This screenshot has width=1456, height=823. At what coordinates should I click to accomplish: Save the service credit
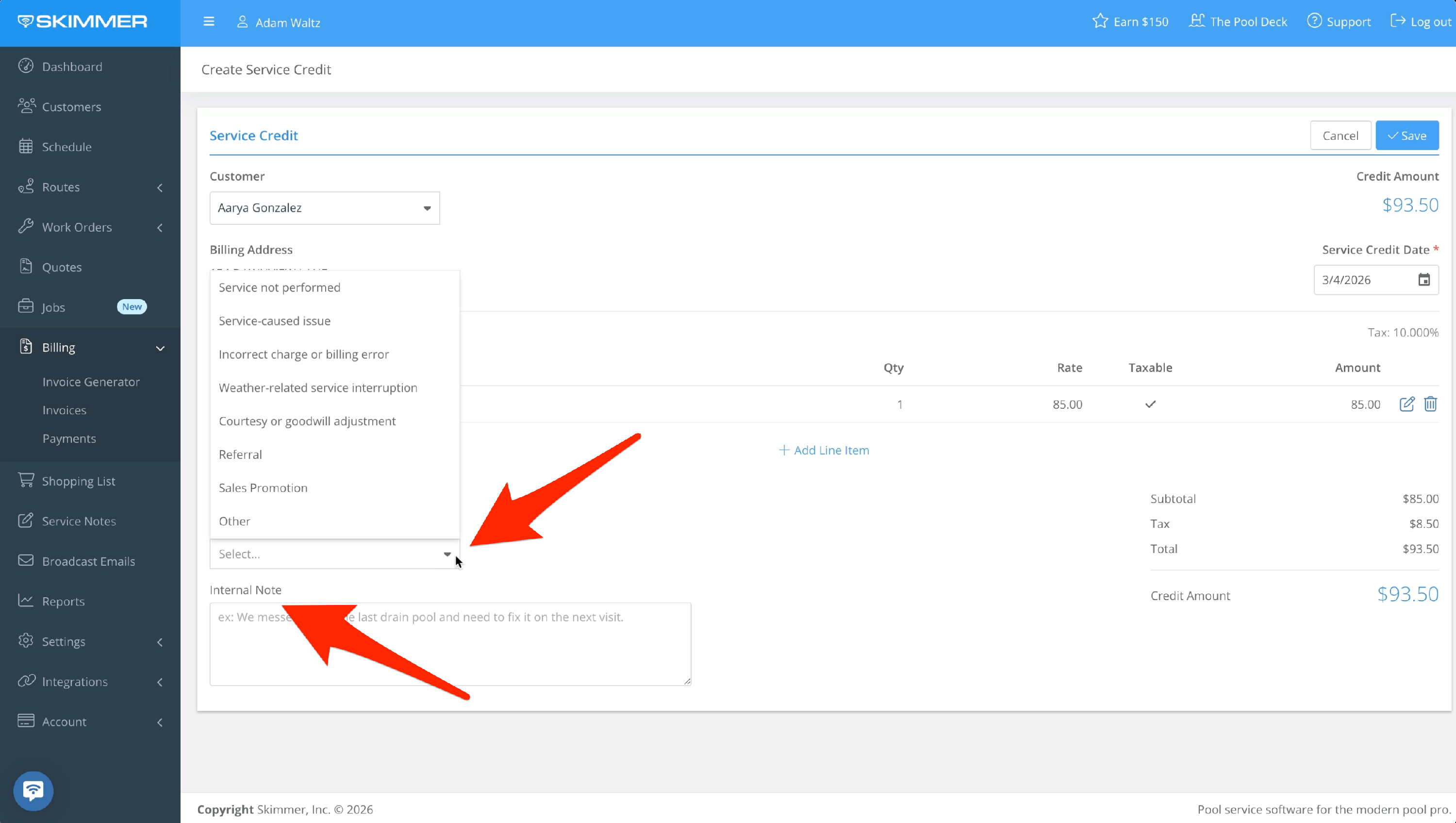coord(1406,136)
